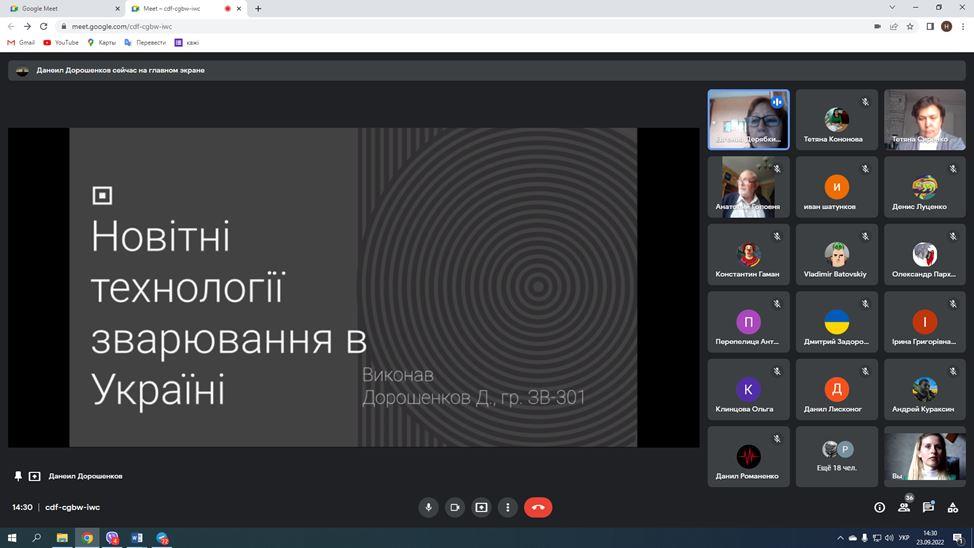The image size is (974, 548).
Task: Open the Chrome side panel icon
Action: coord(930,26)
